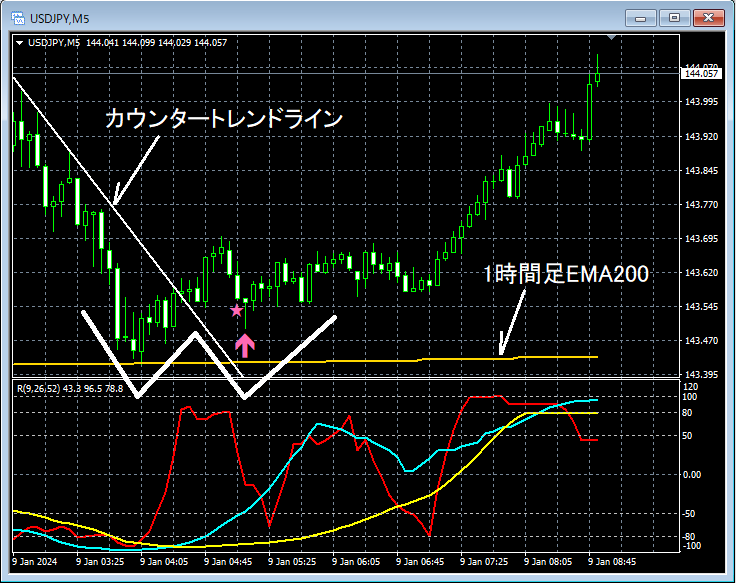
Task: Click the 143.845 price scale label
Action: [701, 170]
